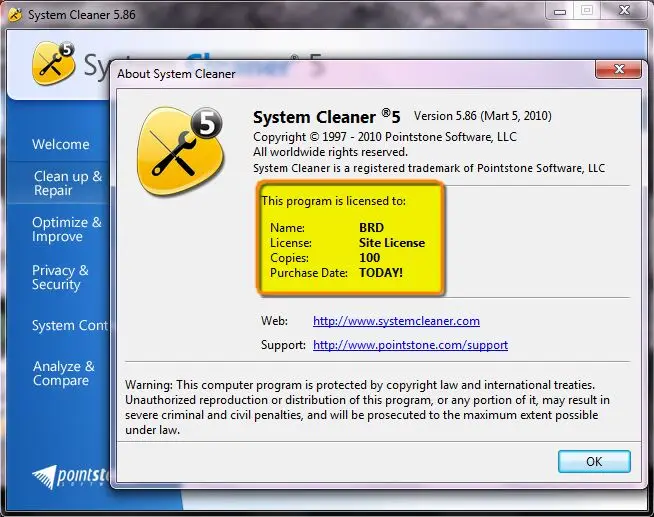
Task: Click 'This program is licensed to:' heading
Action: pos(334,201)
